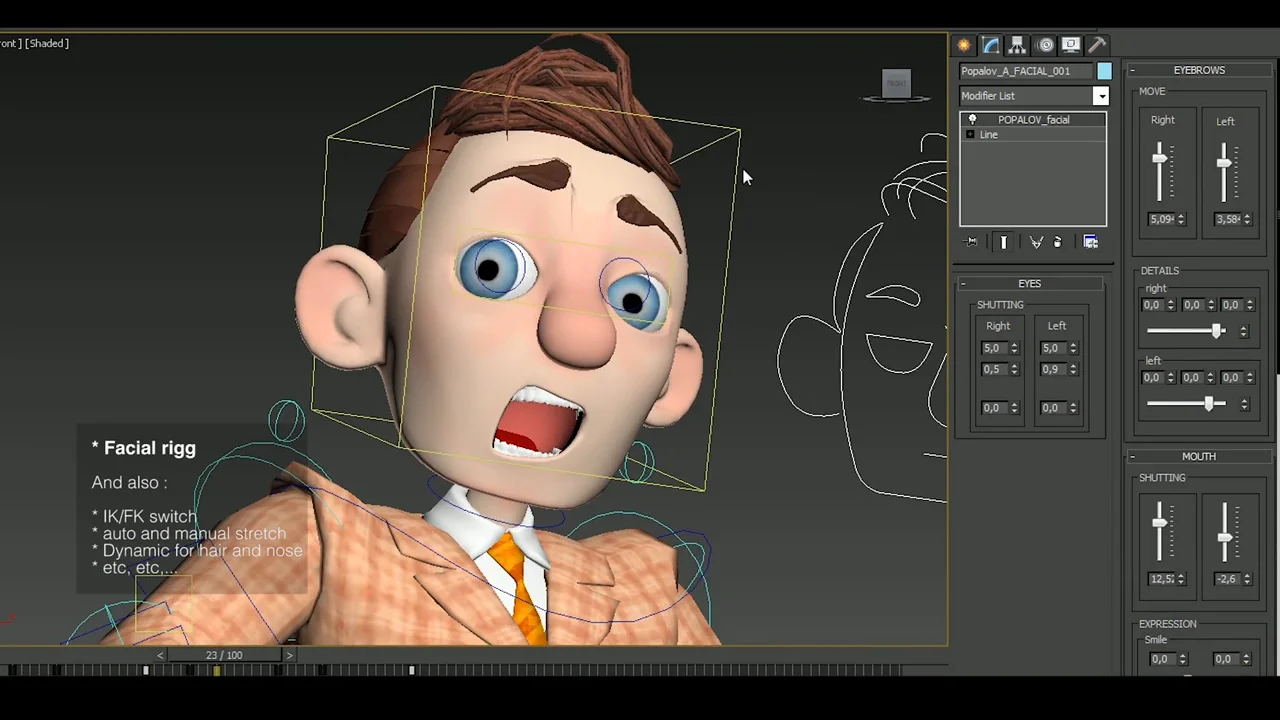Image resolution: width=1280 pixels, height=720 pixels.
Task: Click the 23 / 100 time slider
Action: pos(225,656)
